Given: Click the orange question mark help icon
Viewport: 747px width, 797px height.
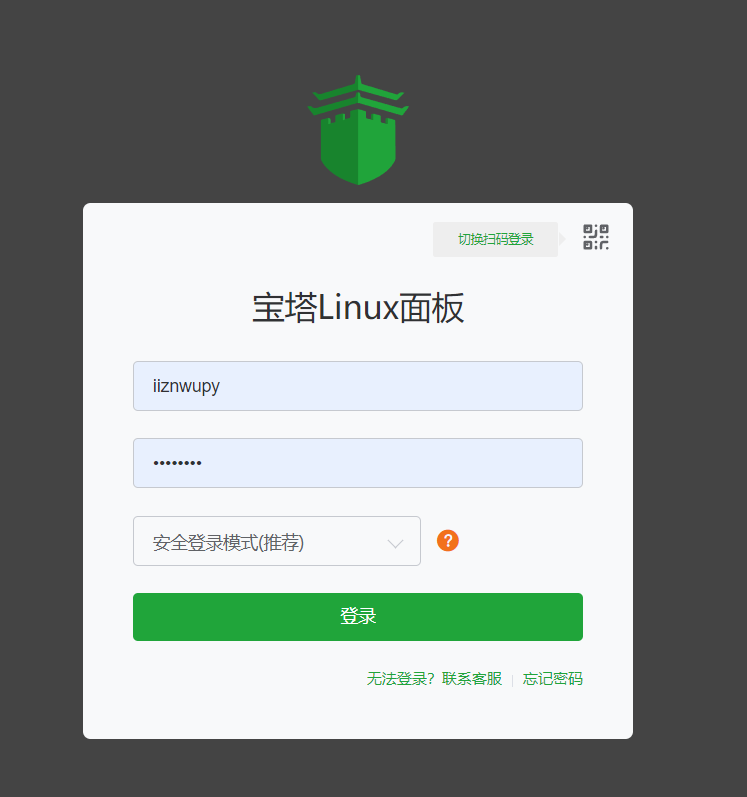Looking at the screenshot, I should coord(448,540).
